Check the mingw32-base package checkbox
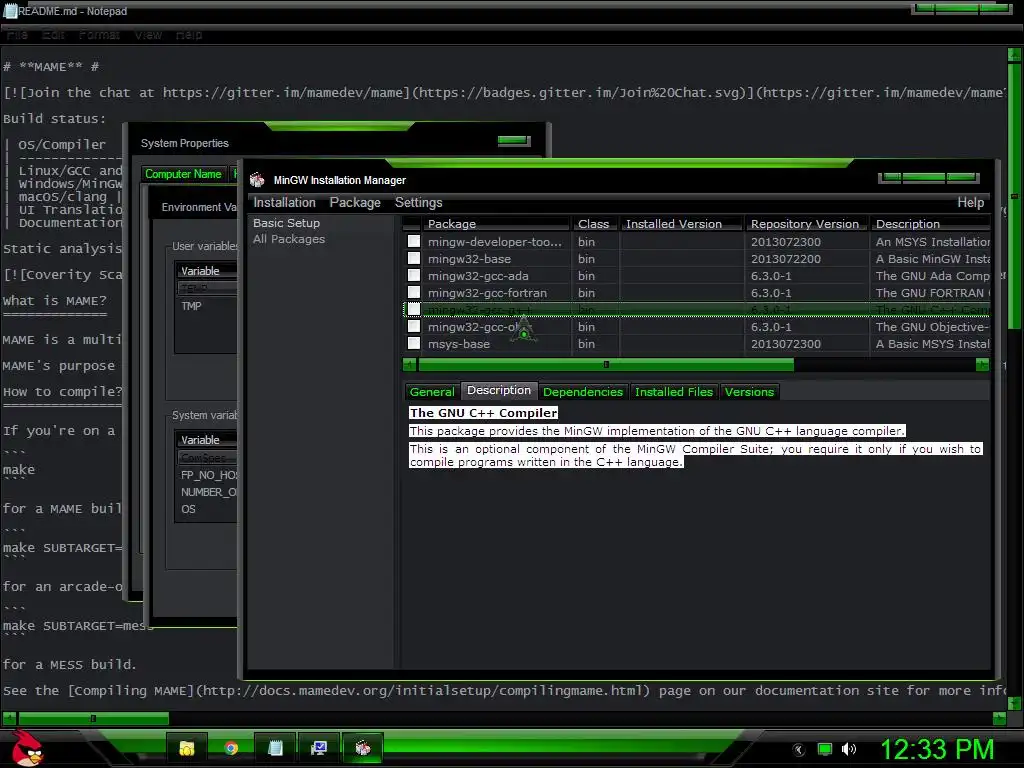1024x768 pixels. click(414, 258)
